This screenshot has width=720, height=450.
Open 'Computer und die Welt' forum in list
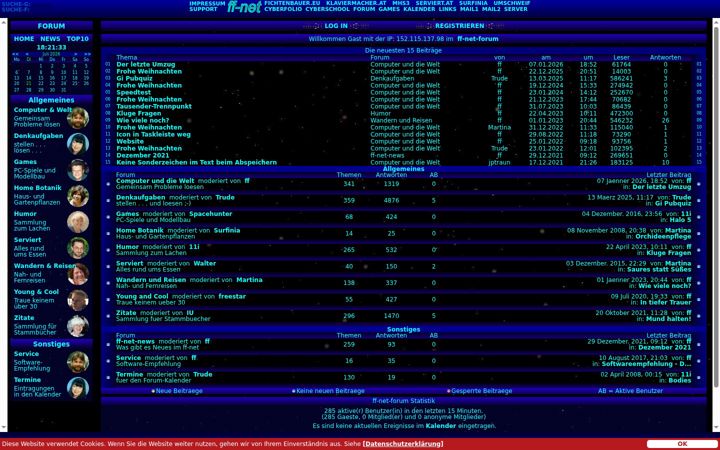coord(155,181)
